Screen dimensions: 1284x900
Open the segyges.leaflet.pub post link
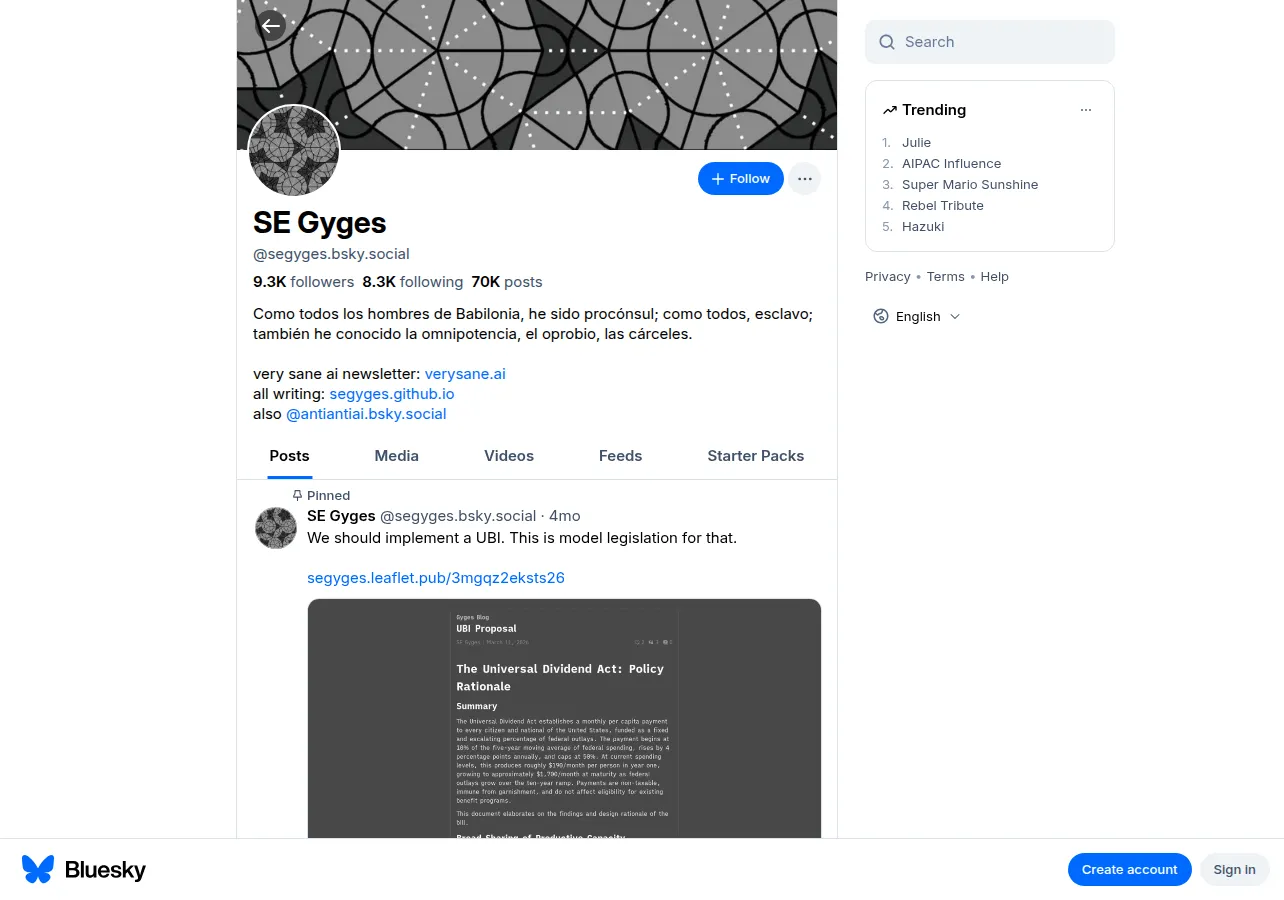[436, 578]
